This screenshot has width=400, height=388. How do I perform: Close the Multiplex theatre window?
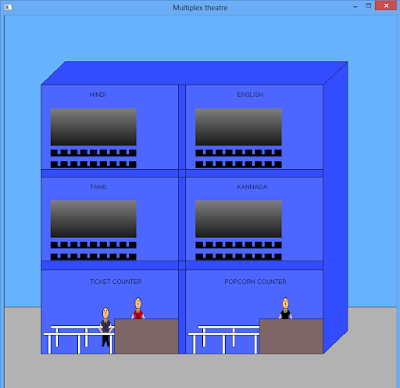(x=386, y=6)
